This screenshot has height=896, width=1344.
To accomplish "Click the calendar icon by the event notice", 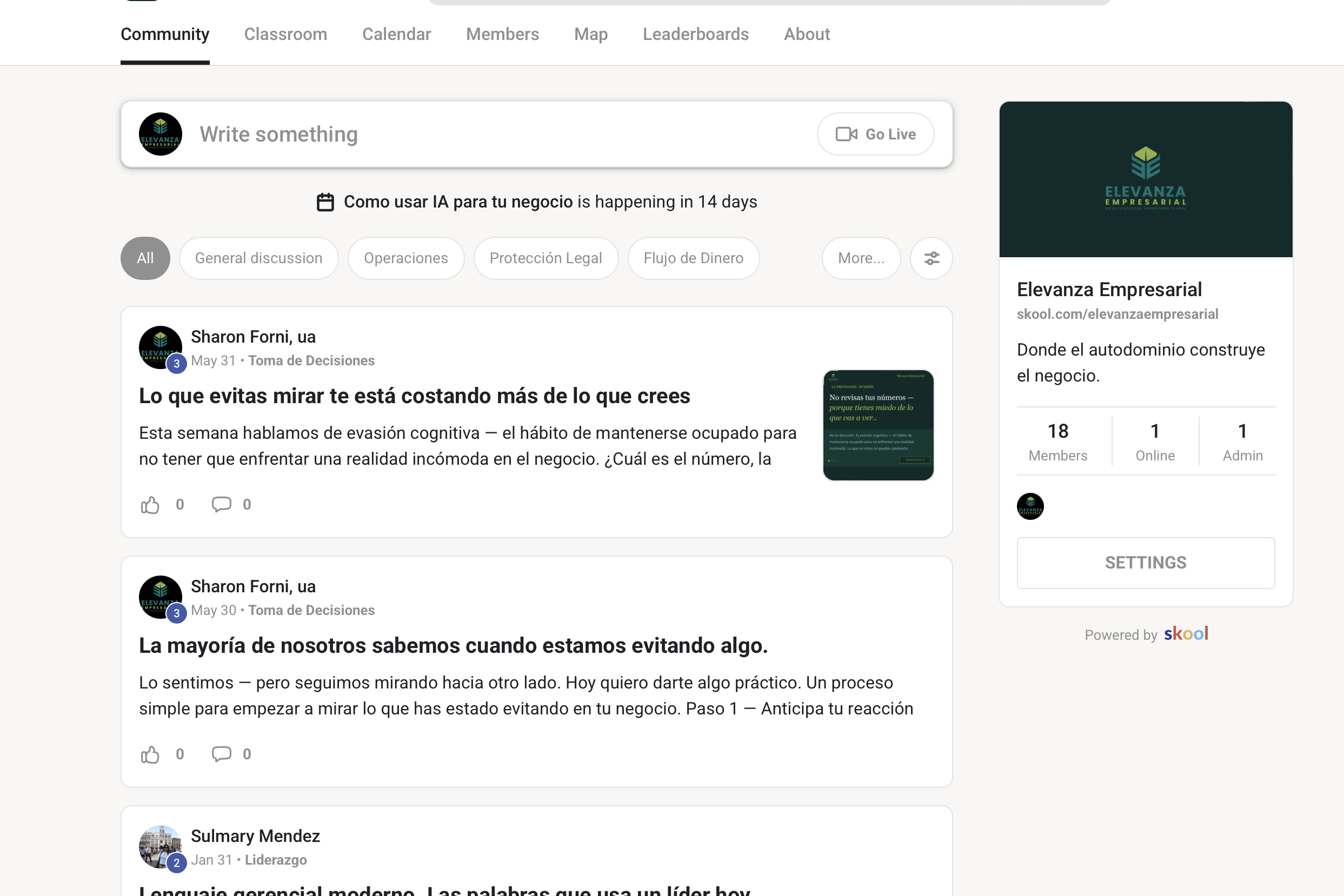I will point(325,202).
